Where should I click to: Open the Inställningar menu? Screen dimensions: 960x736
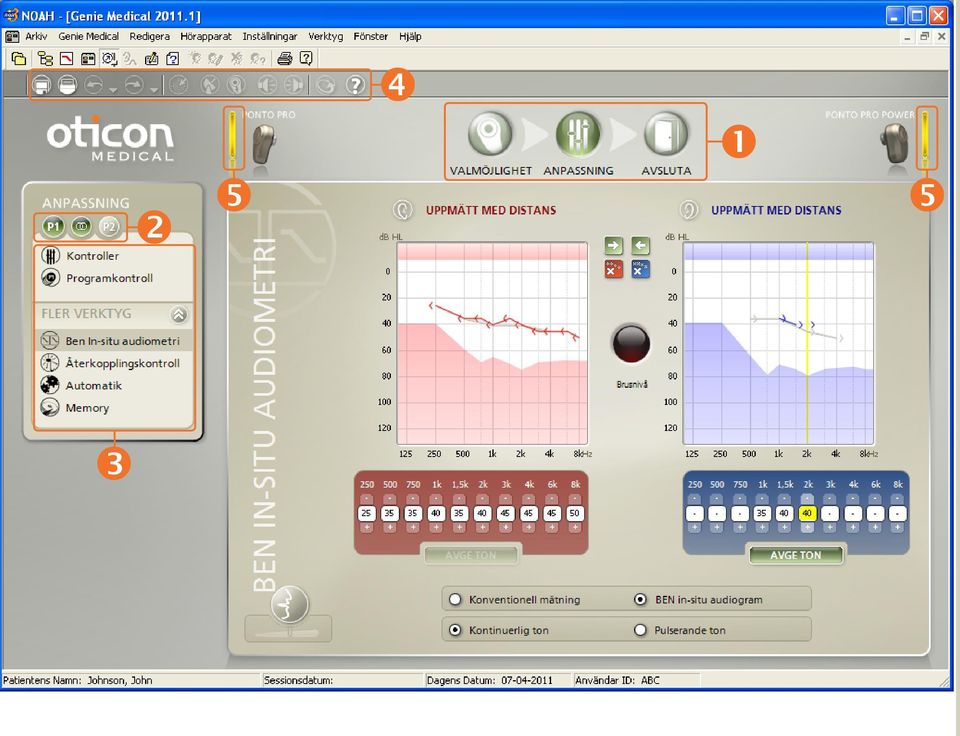(x=270, y=37)
